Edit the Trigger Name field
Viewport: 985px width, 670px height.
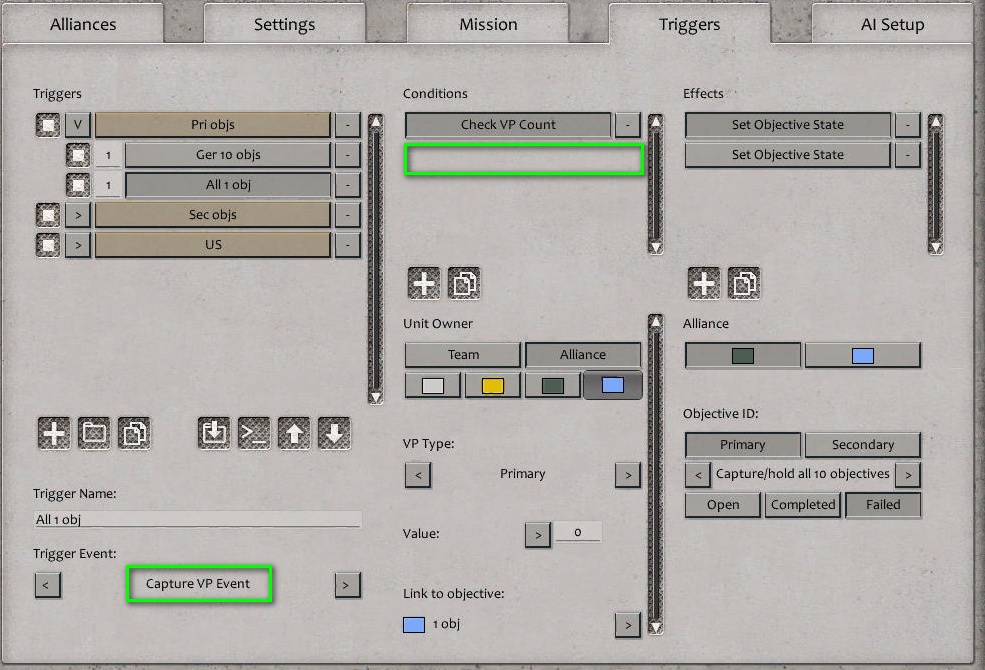coord(197,519)
